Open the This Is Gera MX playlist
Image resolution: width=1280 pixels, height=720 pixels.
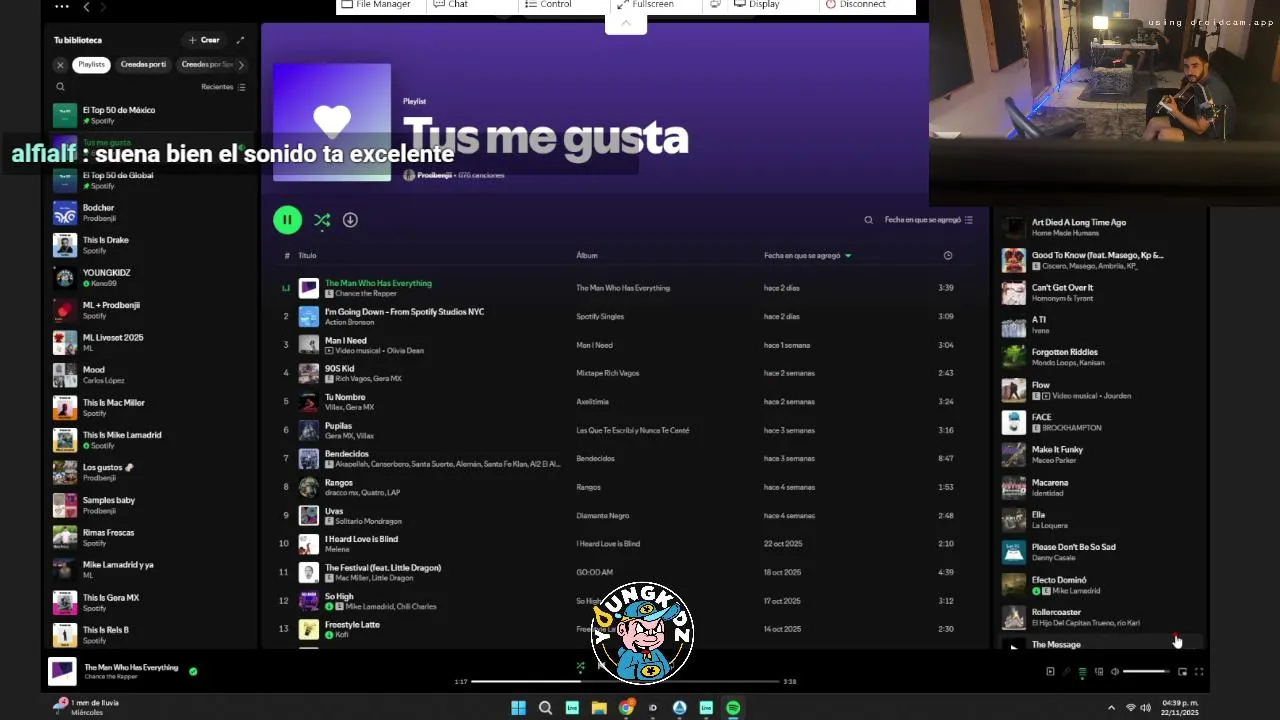(x=151, y=603)
